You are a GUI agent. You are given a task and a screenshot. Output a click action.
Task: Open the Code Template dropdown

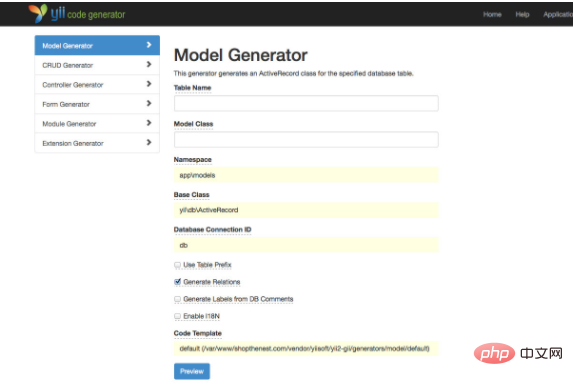tap(306, 348)
